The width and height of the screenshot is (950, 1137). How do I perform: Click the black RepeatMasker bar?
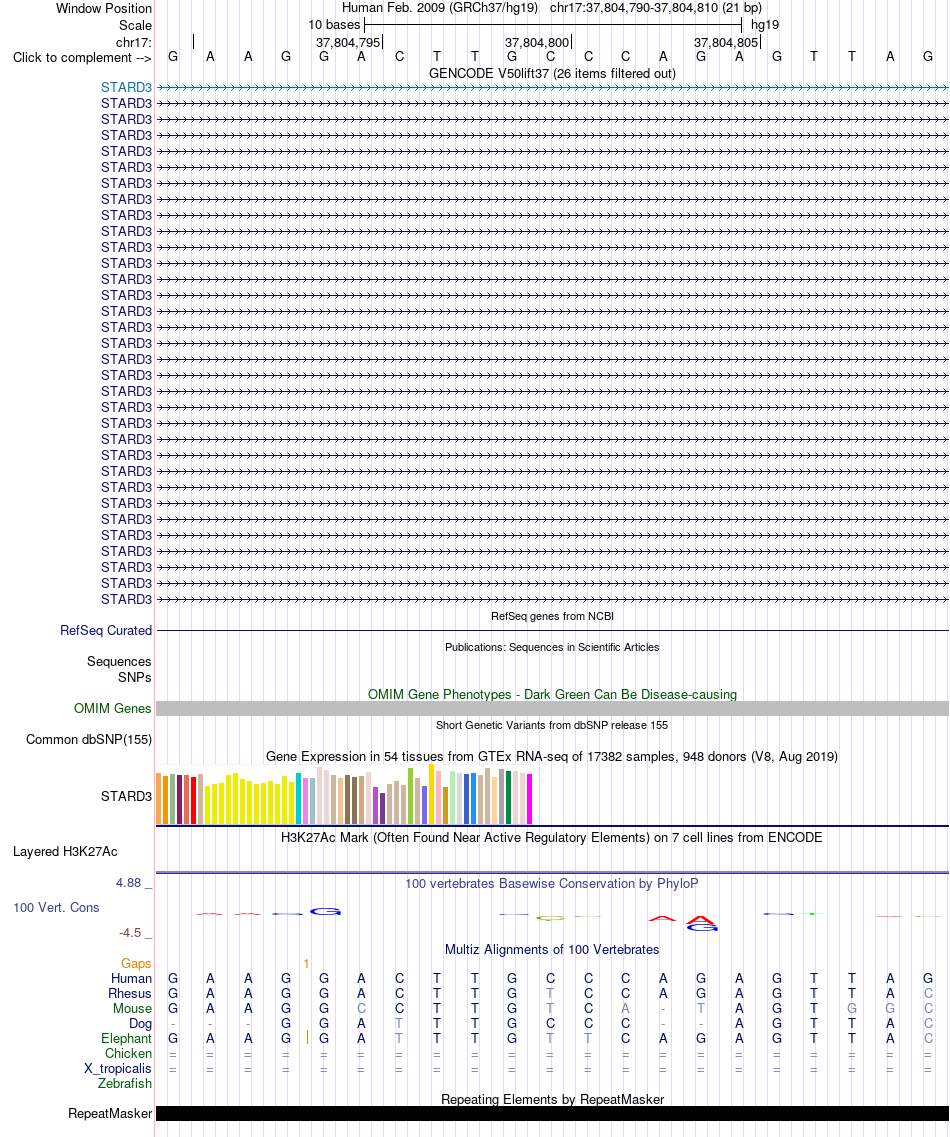pyautogui.click(x=553, y=1113)
